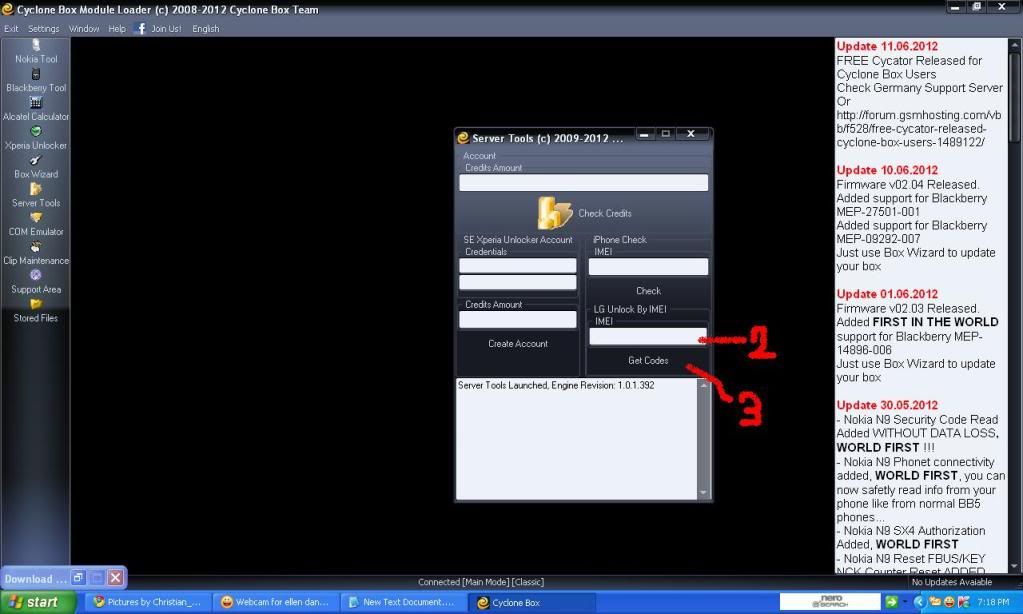Select Server Tools in the sidebar
1023x614 pixels.
[x=36, y=196]
